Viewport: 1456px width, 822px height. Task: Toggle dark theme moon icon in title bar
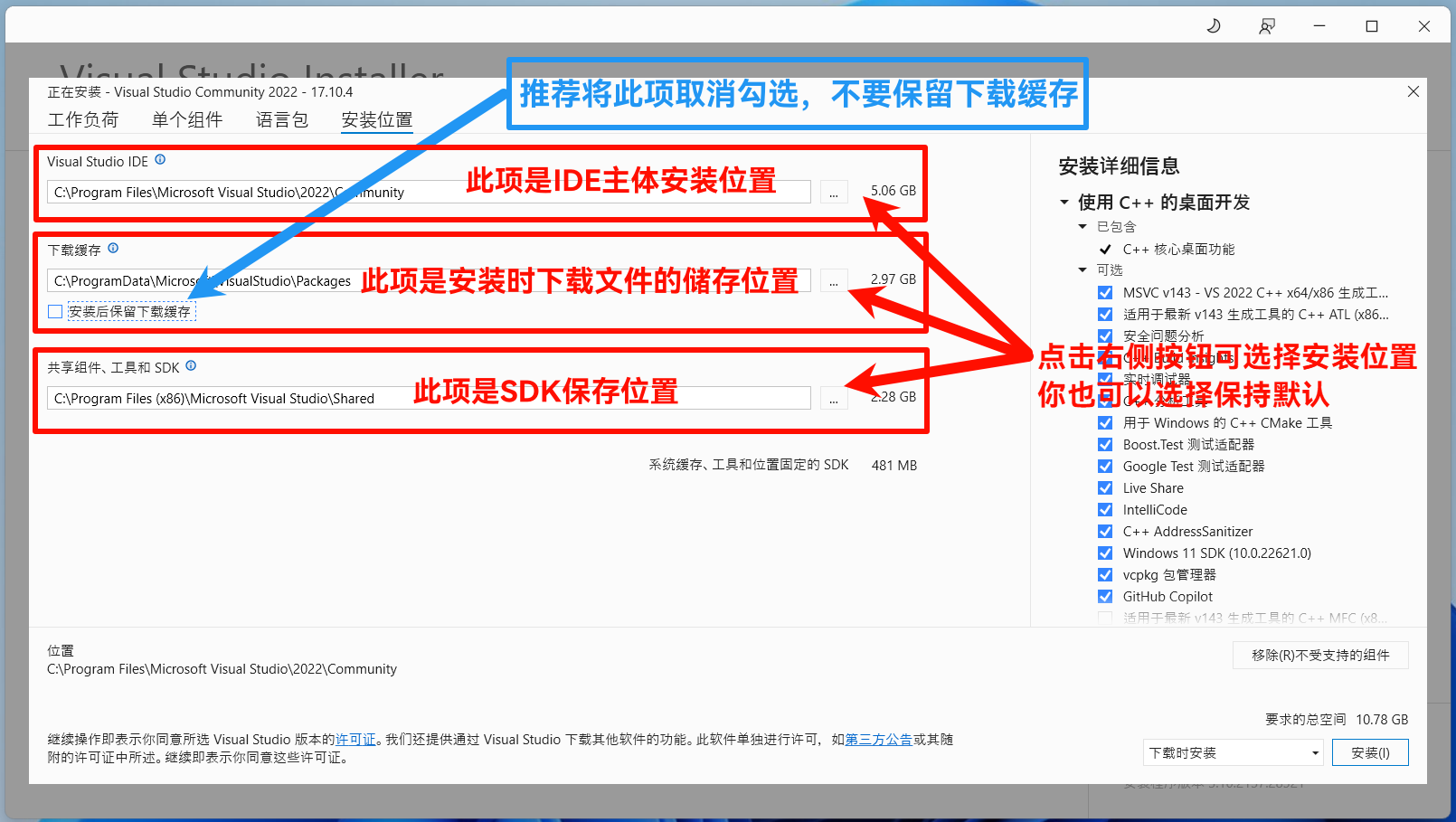pyautogui.click(x=1214, y=26)
